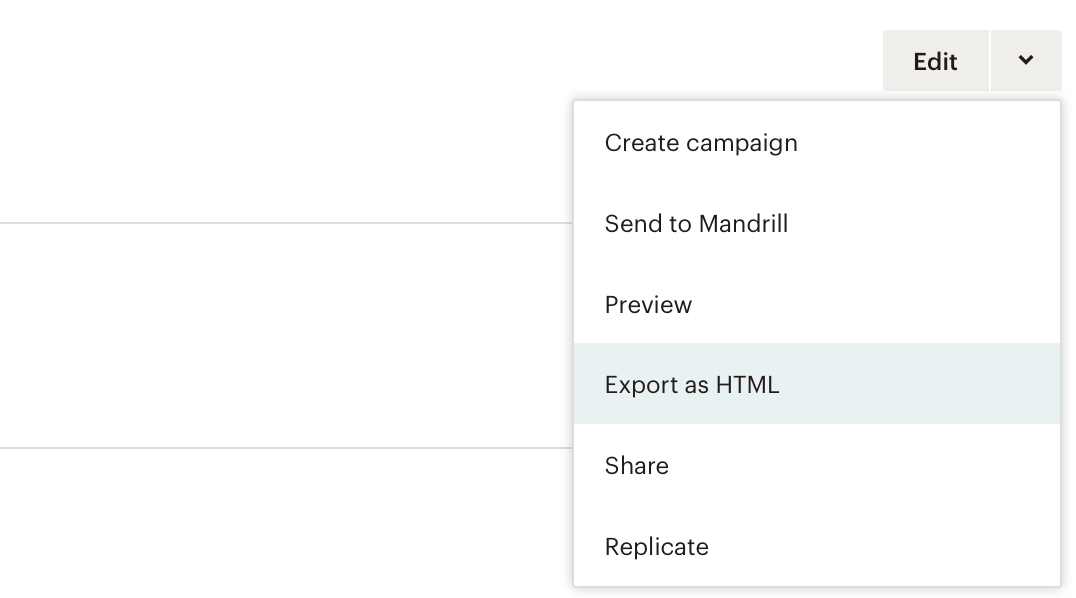Collapse the dropdown using the chevron arrow
This screenshot has width=1076, height=598.
click(x=1026, y=61)
